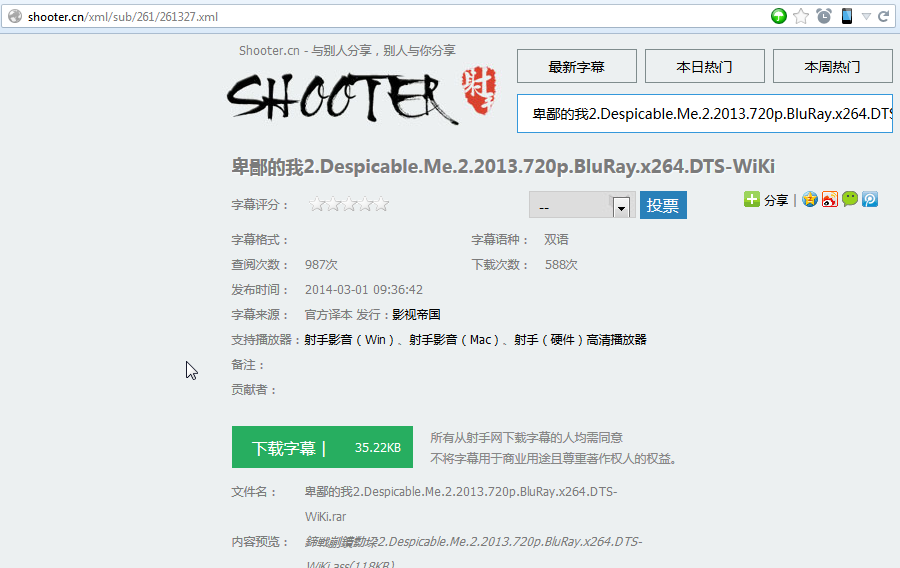Click the view count 987次
Screen dimensions: 900x568
click(x=321, y=264)
